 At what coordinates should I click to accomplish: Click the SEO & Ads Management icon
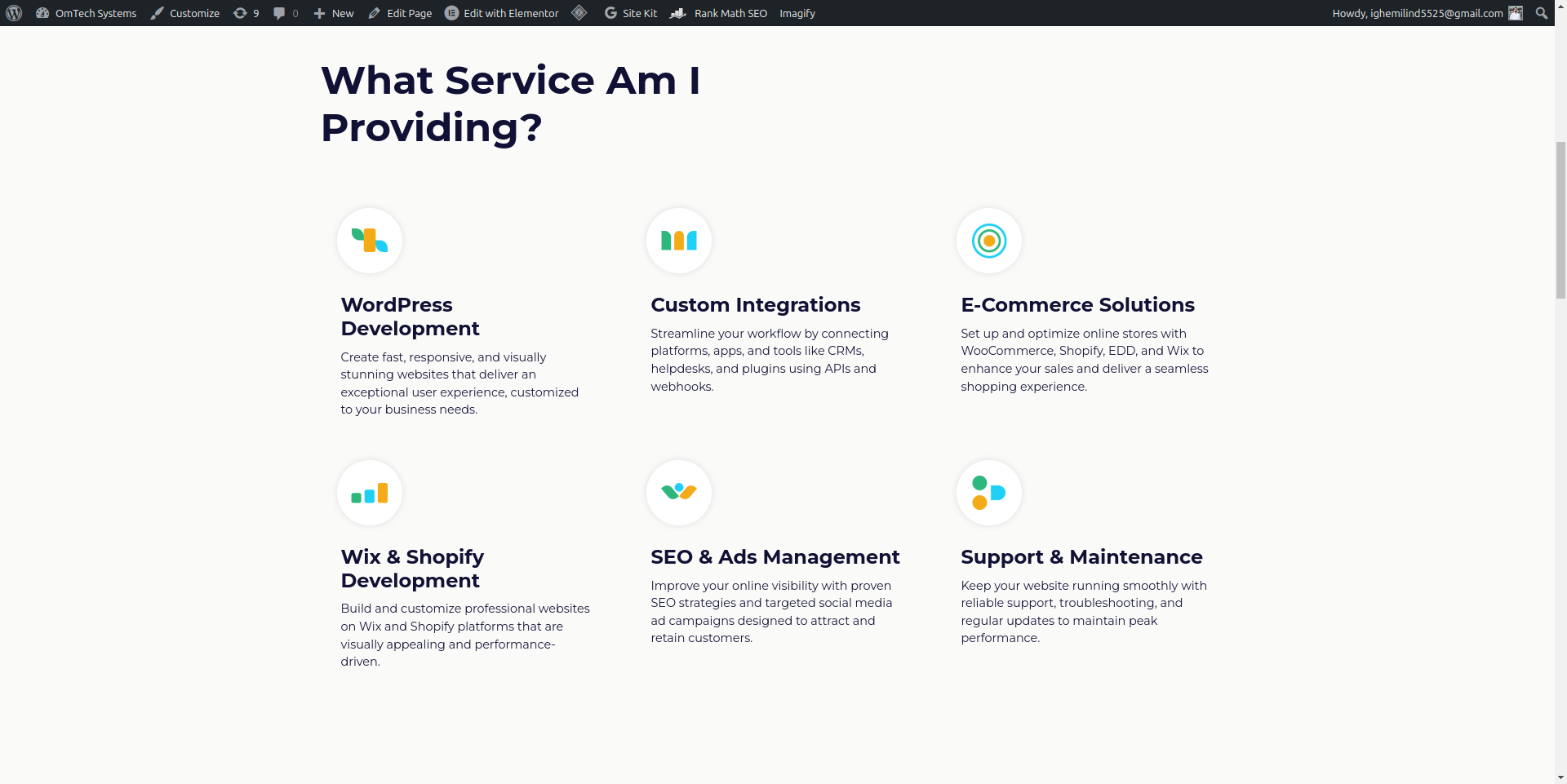(x=679, y=493)
